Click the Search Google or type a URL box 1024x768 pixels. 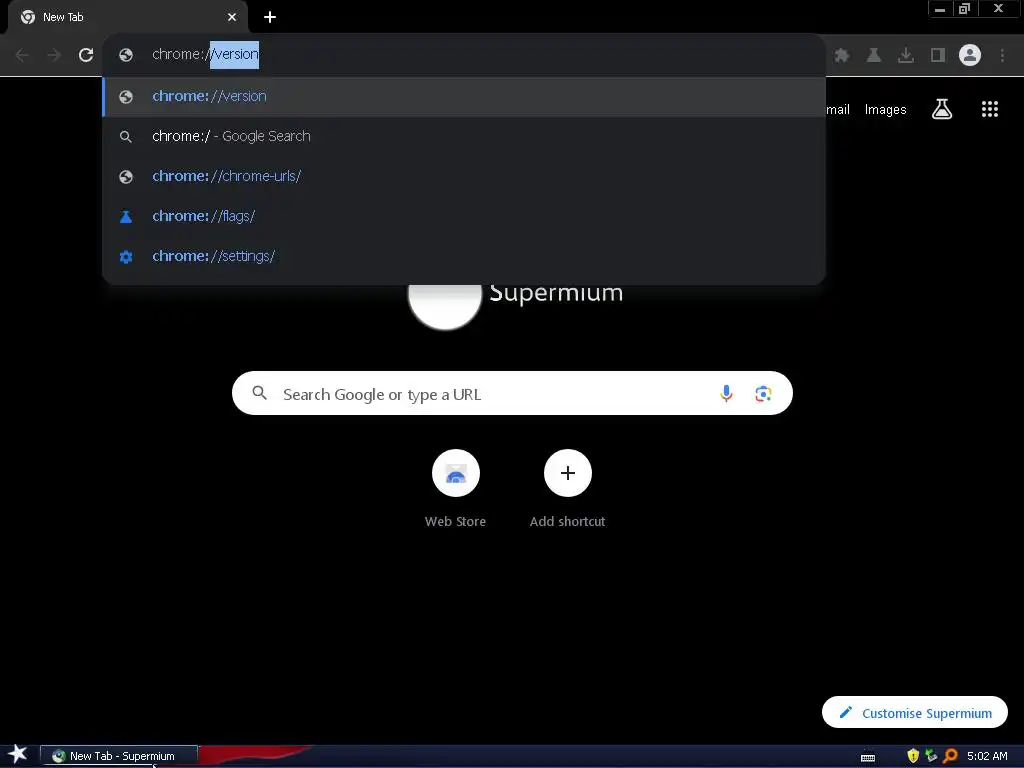pos(512,393)
